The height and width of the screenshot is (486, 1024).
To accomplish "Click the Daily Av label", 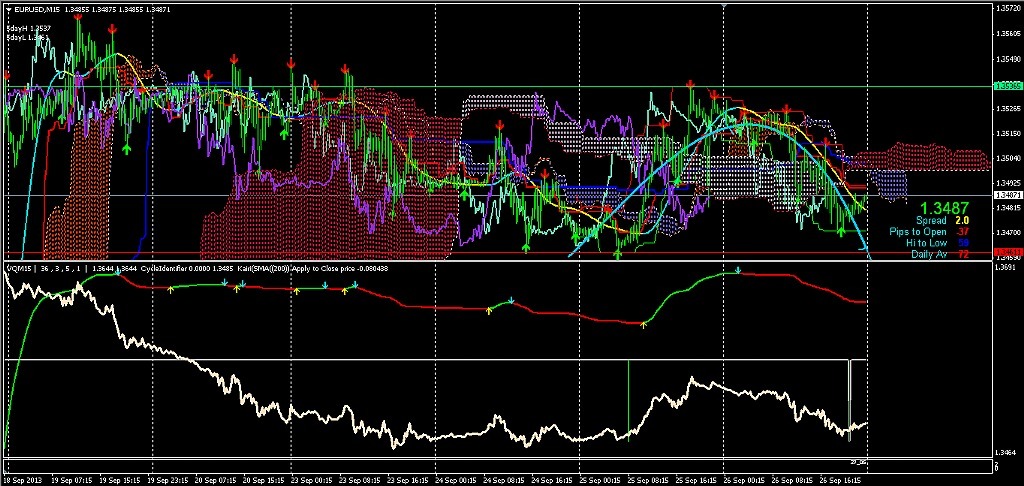I will 929,254.
